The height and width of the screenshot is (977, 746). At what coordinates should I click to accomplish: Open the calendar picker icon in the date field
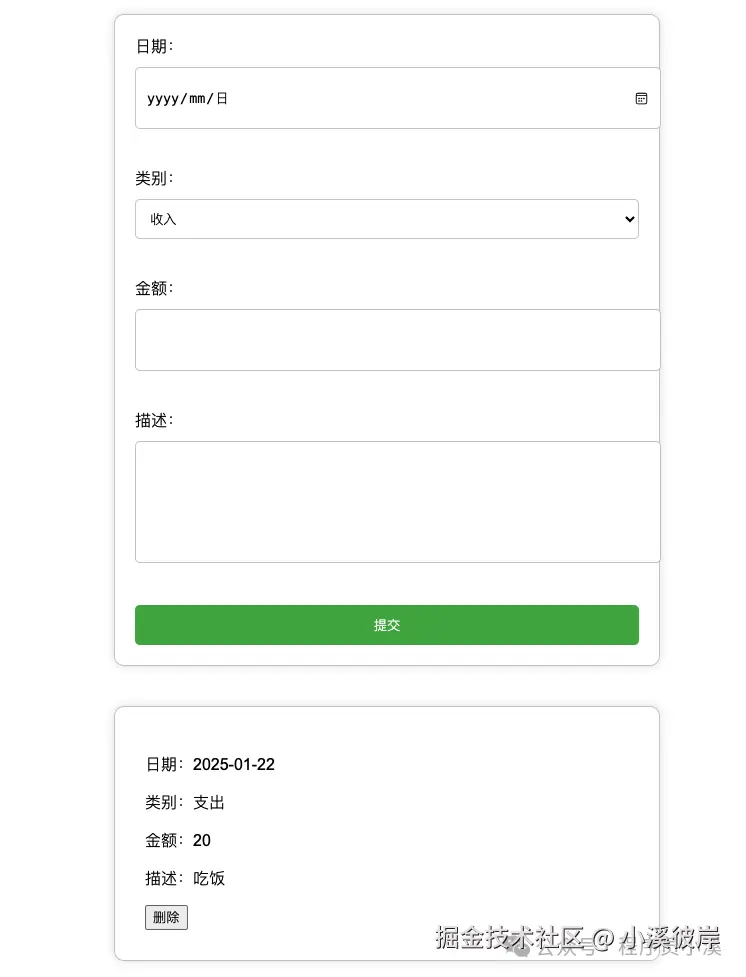(641, 98)
